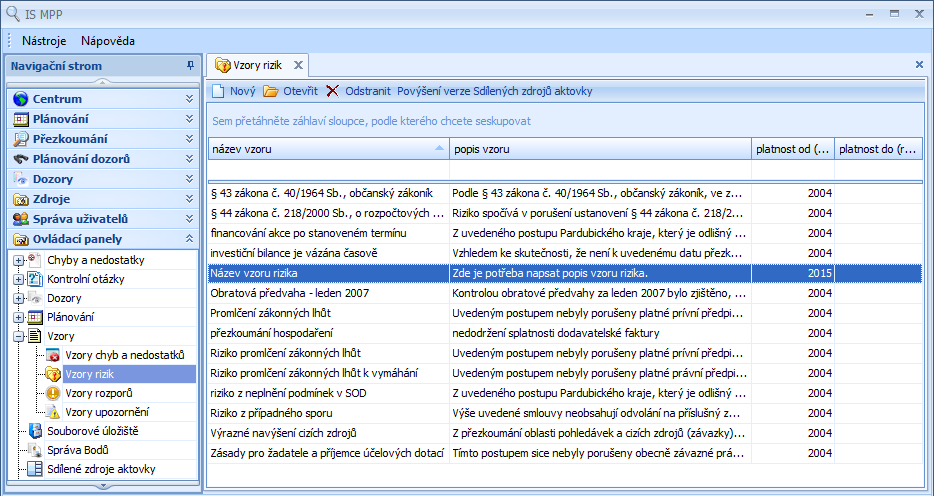Expand the Zdroje section chevron

[x=189, y=199]
